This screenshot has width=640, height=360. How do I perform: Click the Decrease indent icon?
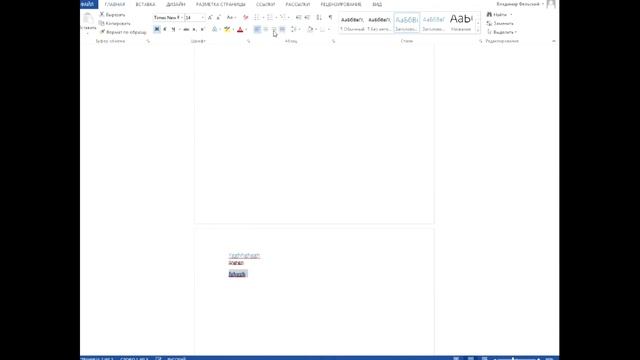pos(298,18)
